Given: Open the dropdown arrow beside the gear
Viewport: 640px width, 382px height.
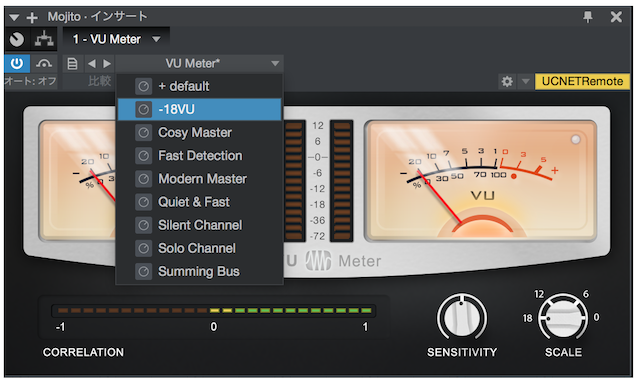Looking at the screenshot, I should point(525,82).
